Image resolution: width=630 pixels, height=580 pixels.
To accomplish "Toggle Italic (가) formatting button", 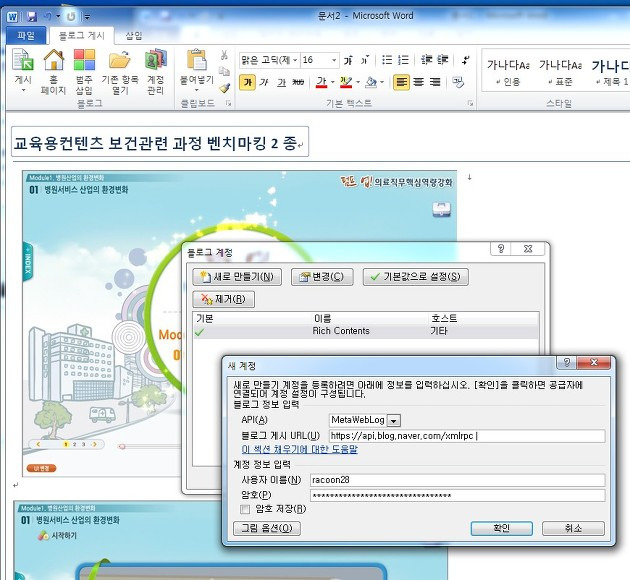I will click(x=264, y=82).
